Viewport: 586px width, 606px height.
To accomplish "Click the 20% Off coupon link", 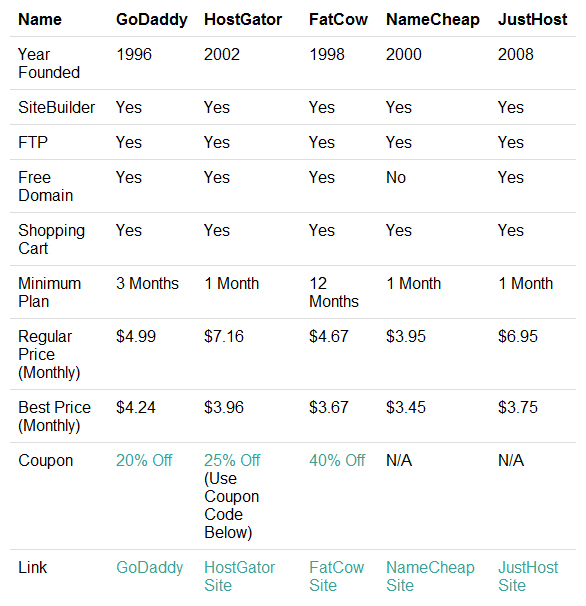I will [144, 460].
